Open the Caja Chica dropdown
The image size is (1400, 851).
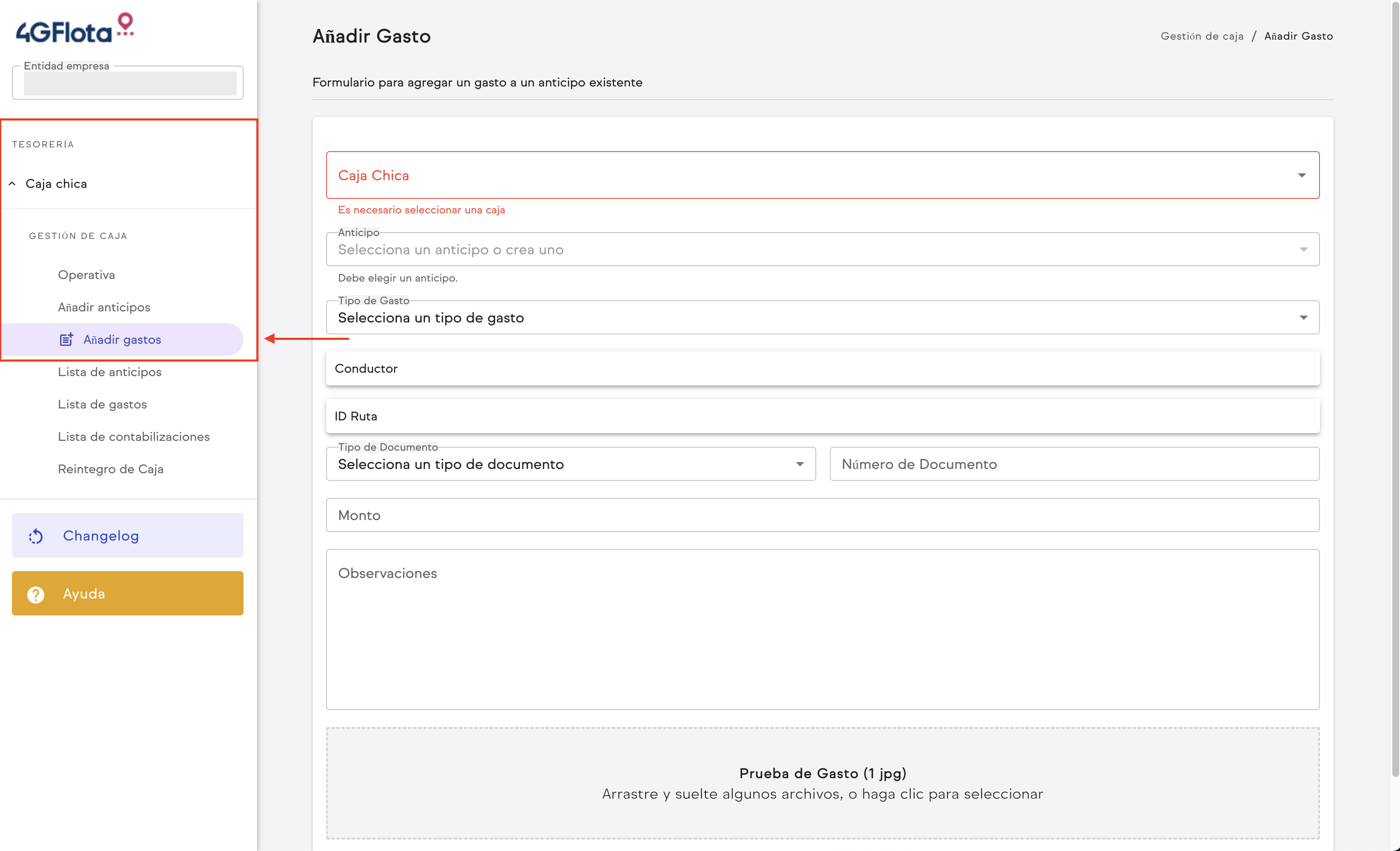[822, 175]
